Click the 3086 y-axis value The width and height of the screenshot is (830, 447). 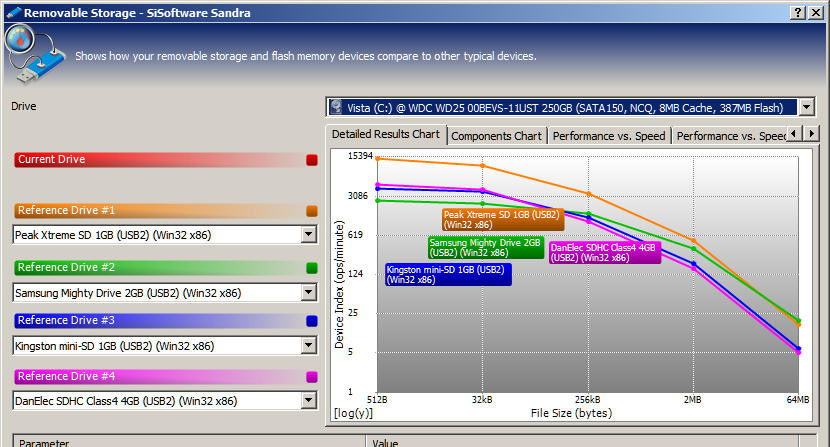click(357, 196)
